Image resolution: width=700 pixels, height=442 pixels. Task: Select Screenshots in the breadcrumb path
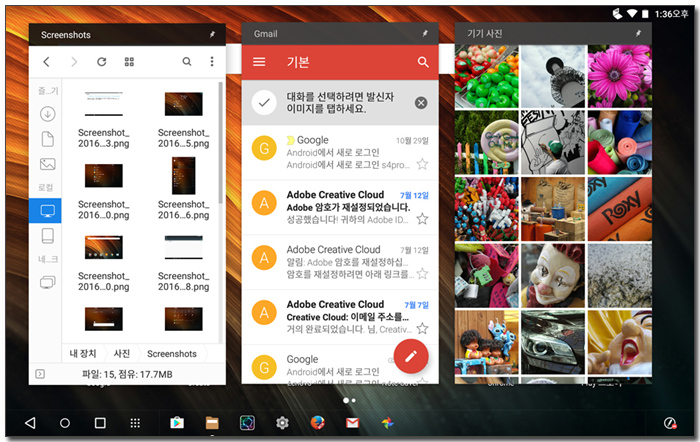(x=172, y=354)
